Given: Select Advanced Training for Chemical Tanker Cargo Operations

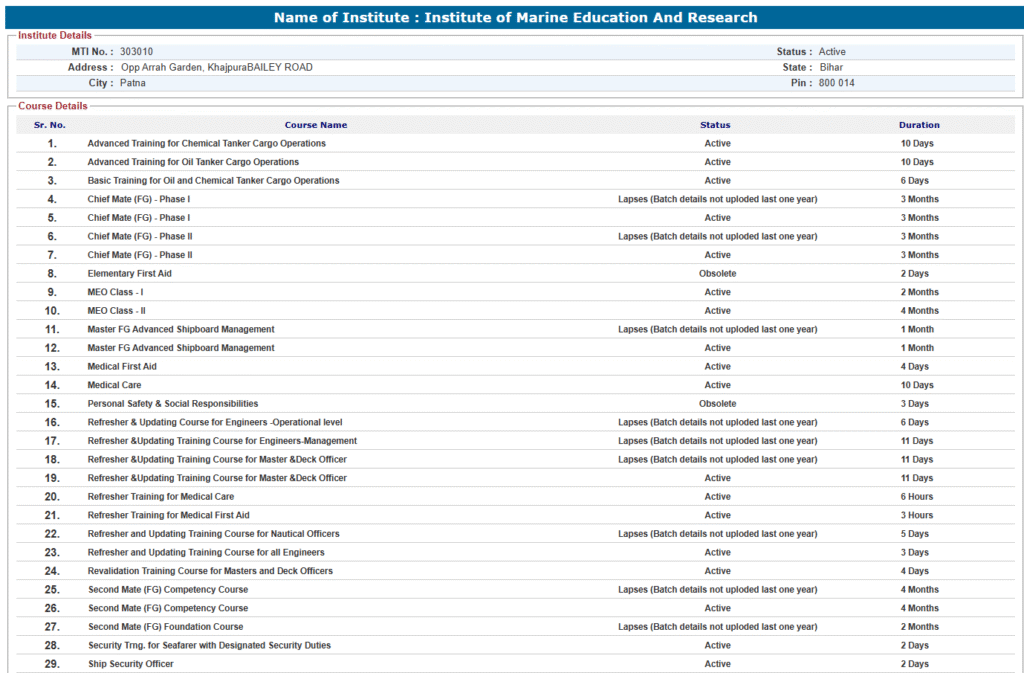Looking at the screenshot, I should coord(206,143).
